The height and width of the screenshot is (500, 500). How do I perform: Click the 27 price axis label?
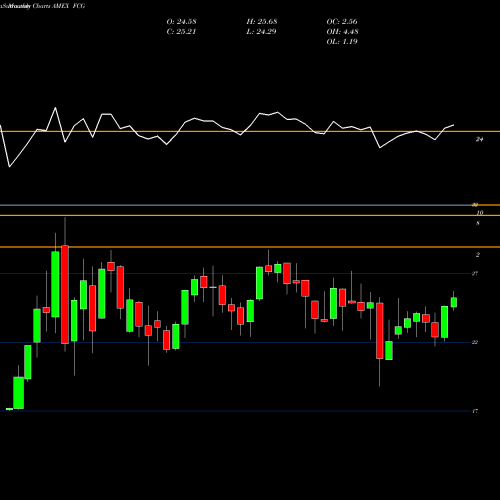tap(475, 274)
